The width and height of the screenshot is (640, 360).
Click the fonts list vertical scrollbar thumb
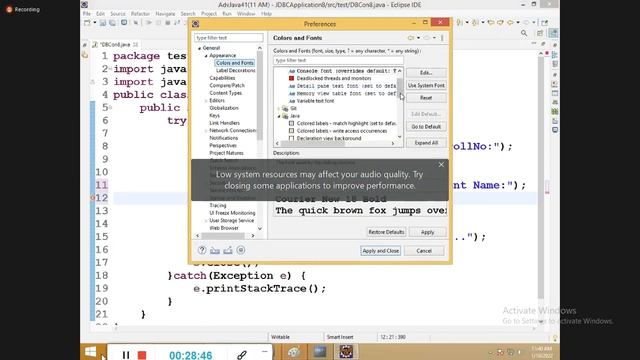(x=400, y=87)
